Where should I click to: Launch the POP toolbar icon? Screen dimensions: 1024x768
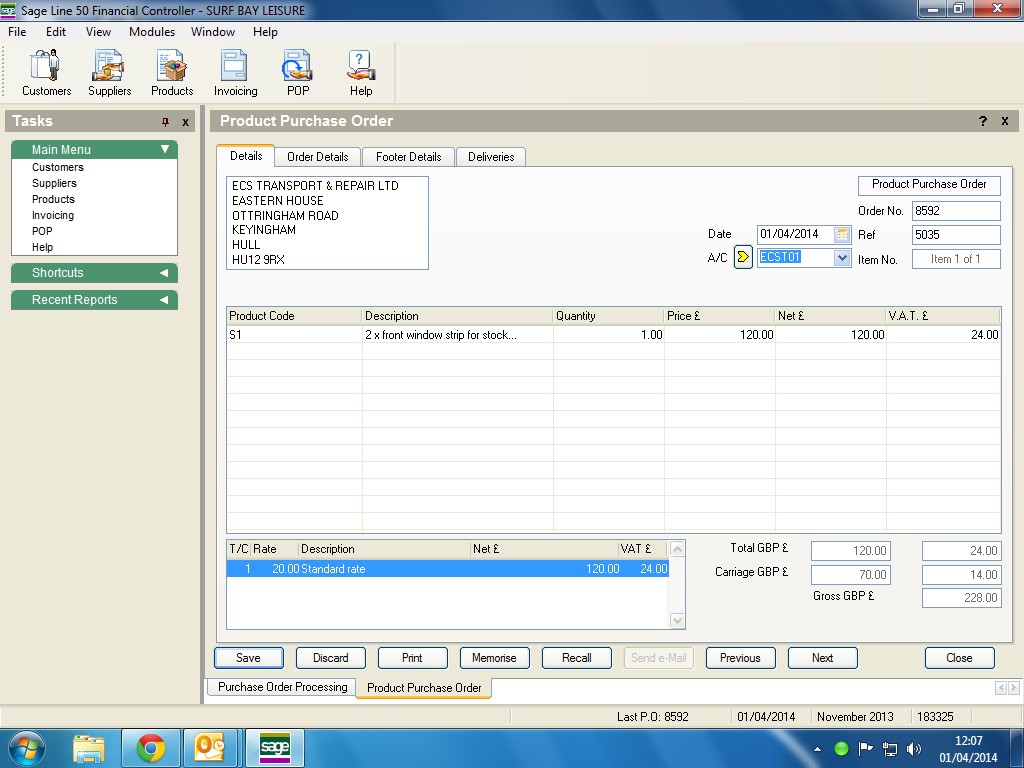(297, 72)
